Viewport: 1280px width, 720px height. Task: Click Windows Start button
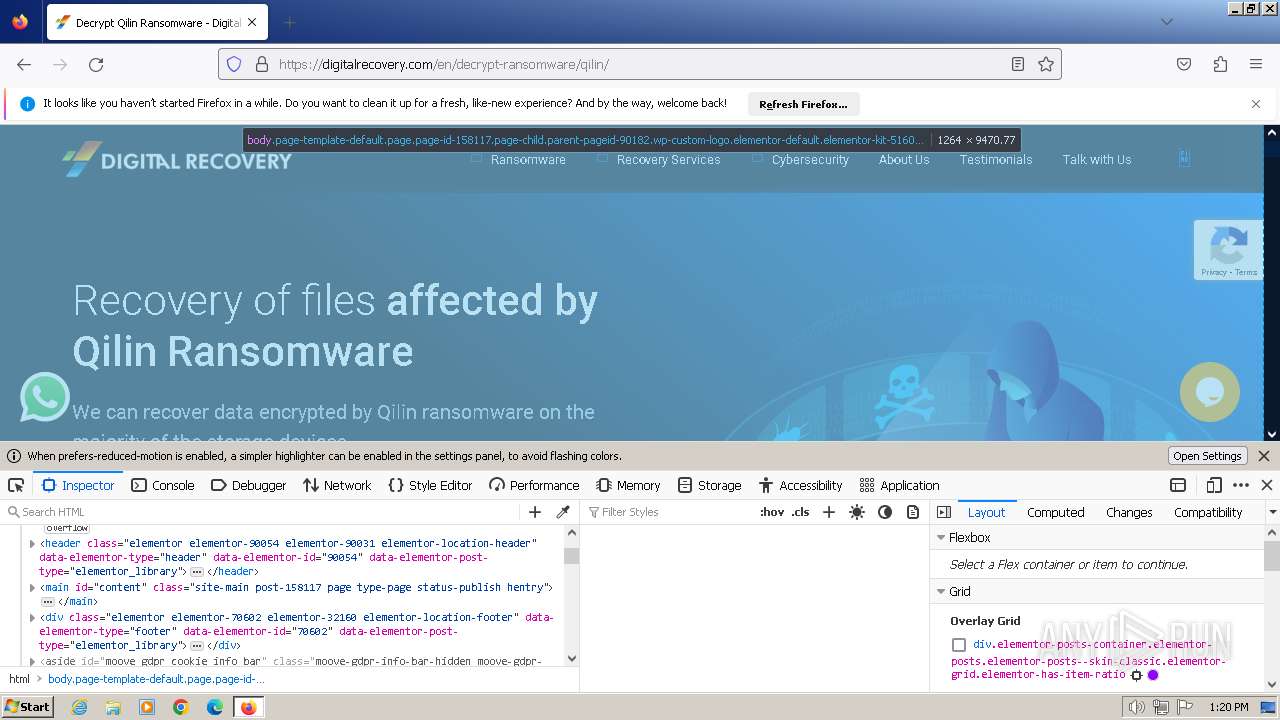point(27,707)
